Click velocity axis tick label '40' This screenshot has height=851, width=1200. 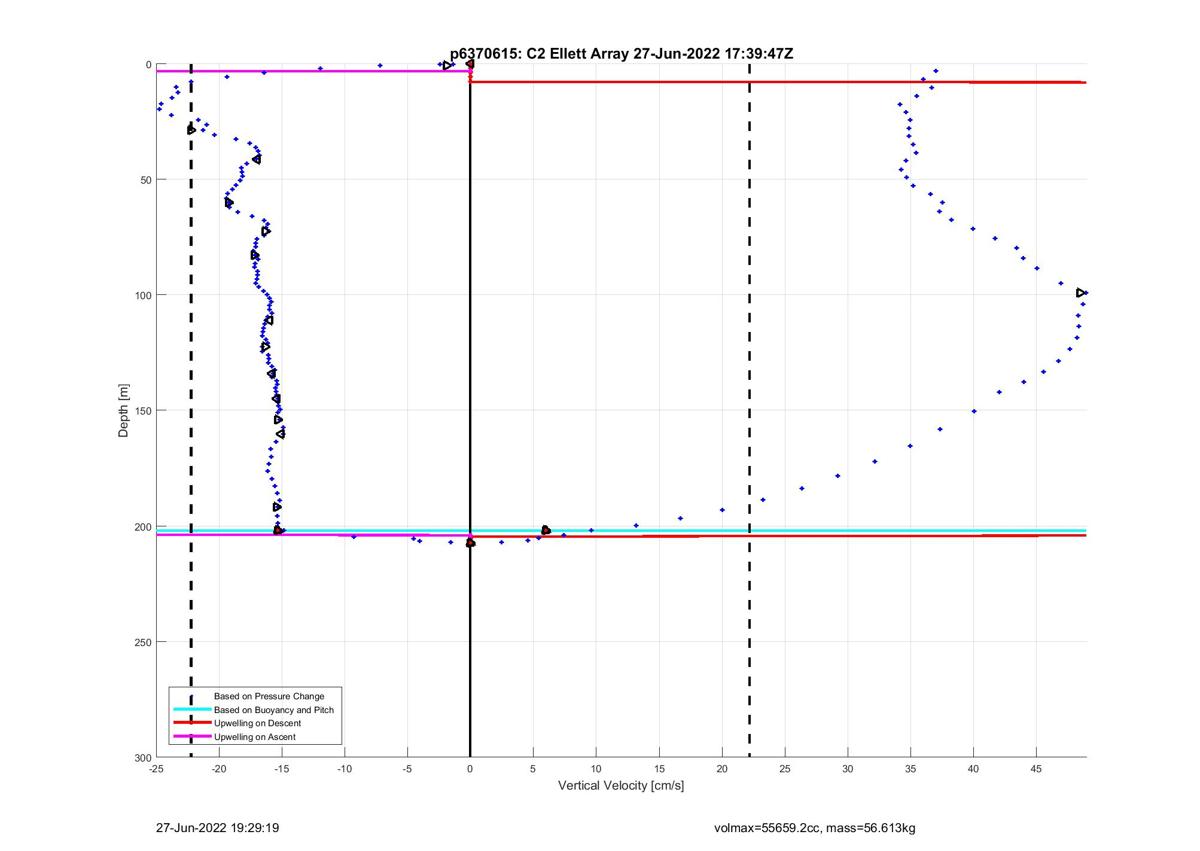(x=973, y=769)
